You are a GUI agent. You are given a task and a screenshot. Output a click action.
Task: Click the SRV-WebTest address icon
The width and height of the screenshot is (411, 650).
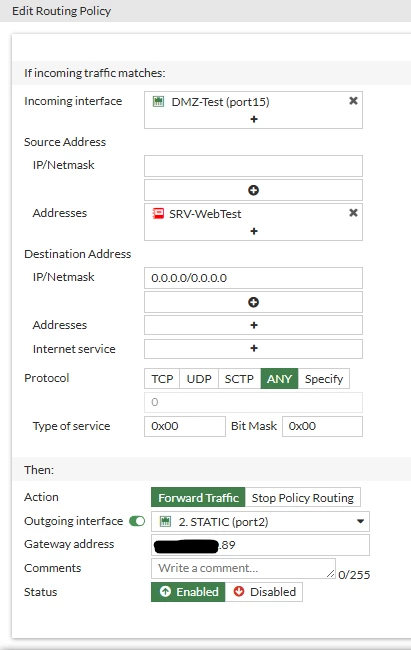click(x=158, y=213)
